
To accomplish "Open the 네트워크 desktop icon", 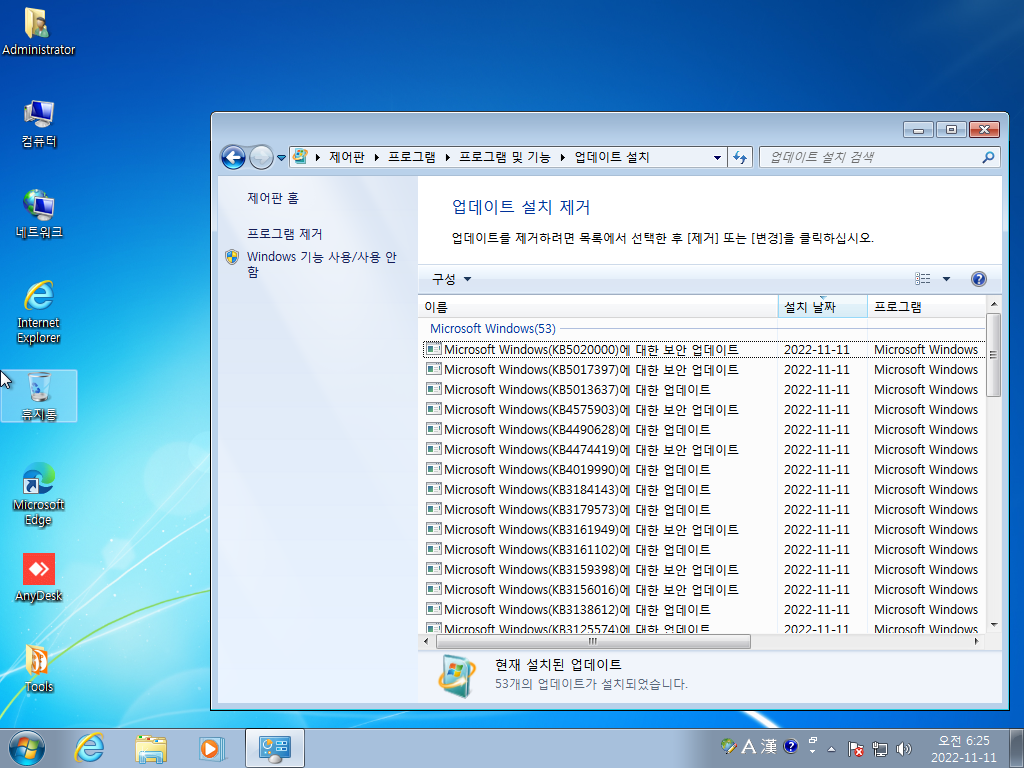I will pos(39,214).
